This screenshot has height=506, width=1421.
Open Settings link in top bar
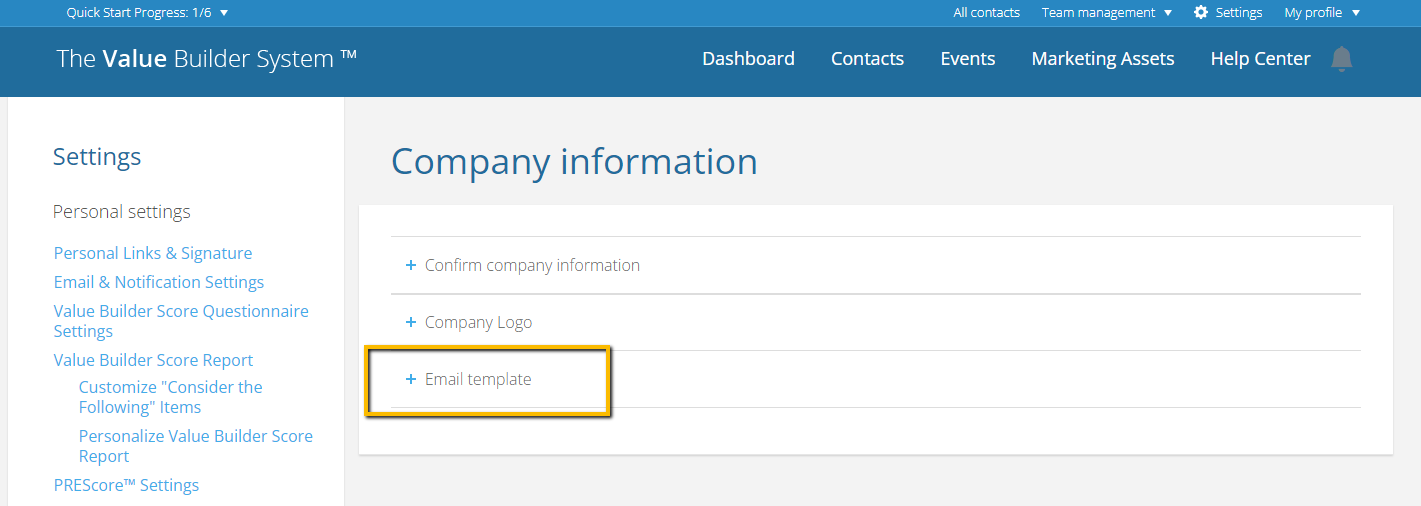pyautogui.click(x=1239, y=13)
